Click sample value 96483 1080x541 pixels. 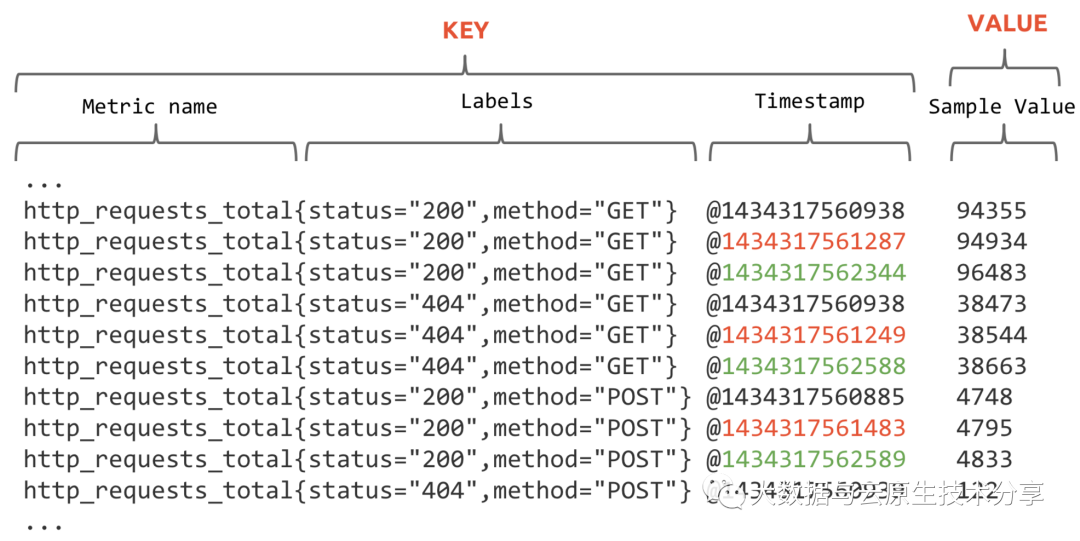pyautogui.click(x=991, y=272)
